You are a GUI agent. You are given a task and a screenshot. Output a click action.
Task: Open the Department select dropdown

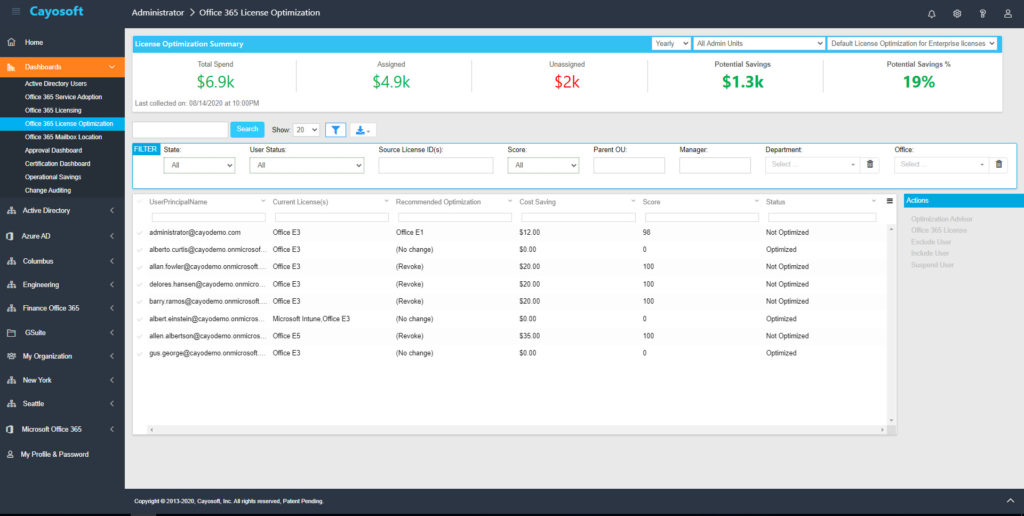coord(812,165)
